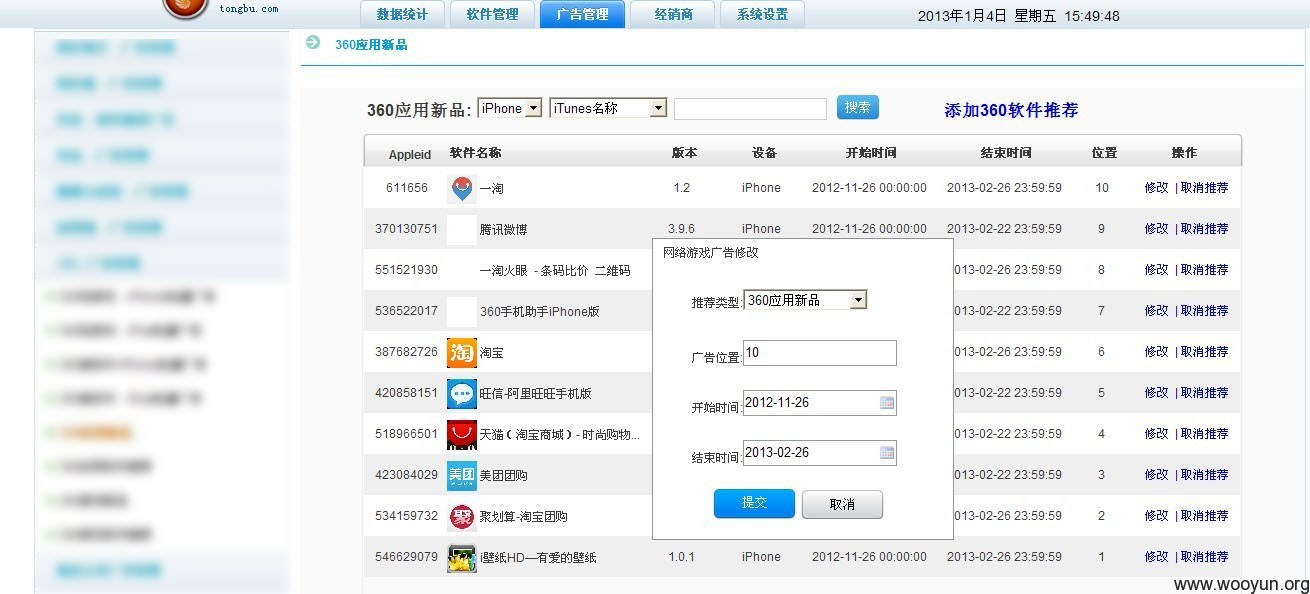This screenshot has width=1310, height=594.
Task: Click 取消推荐 for the 一淘 row
Action: [1204, 187]
